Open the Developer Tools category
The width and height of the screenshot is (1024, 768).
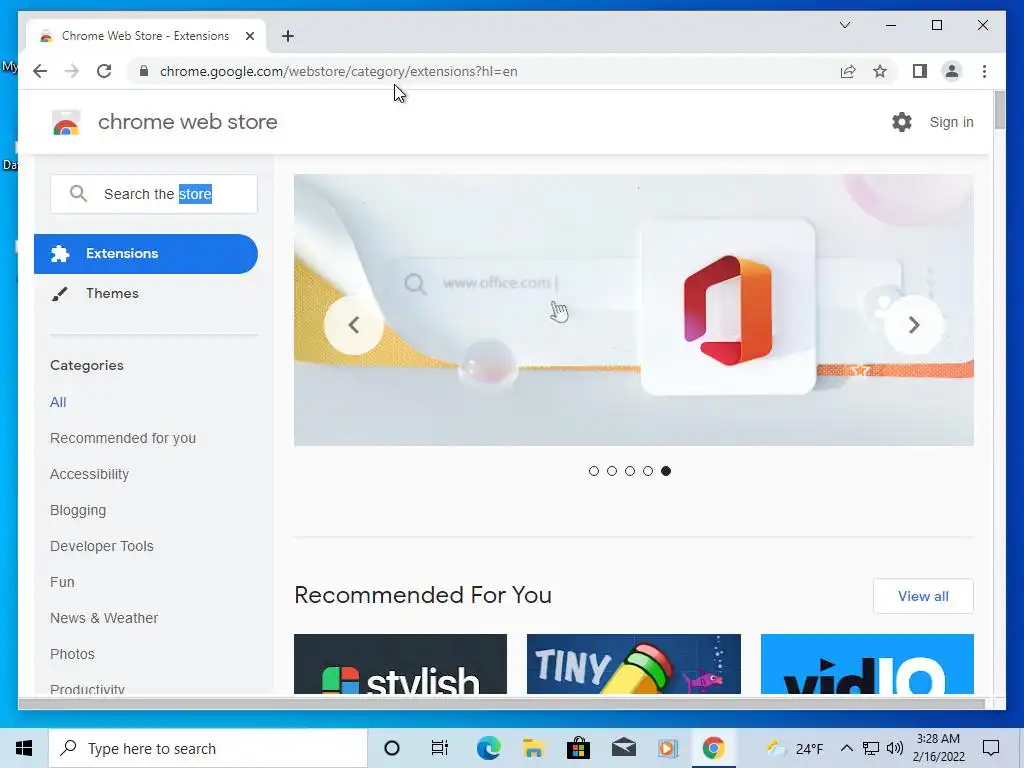(x=102, y=546)
